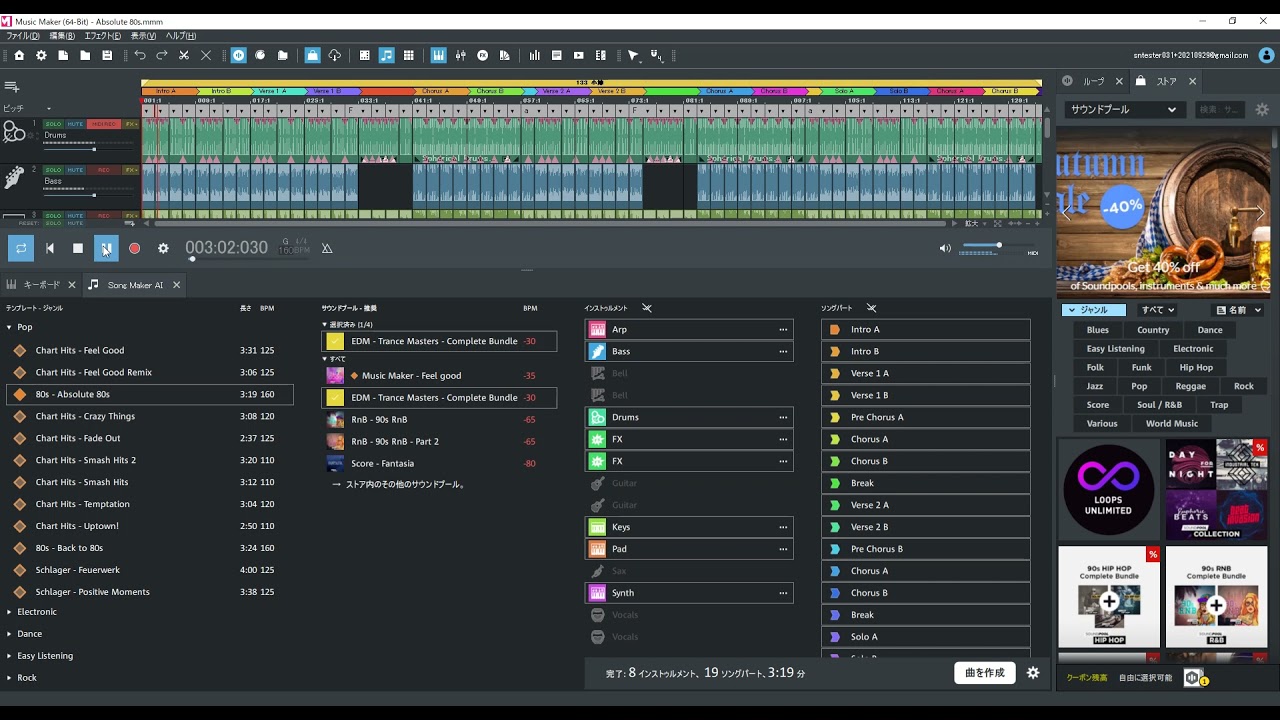Click 曲を作成 create song button
This screenshot has height=720, width=1280.
tap(984, 673)
